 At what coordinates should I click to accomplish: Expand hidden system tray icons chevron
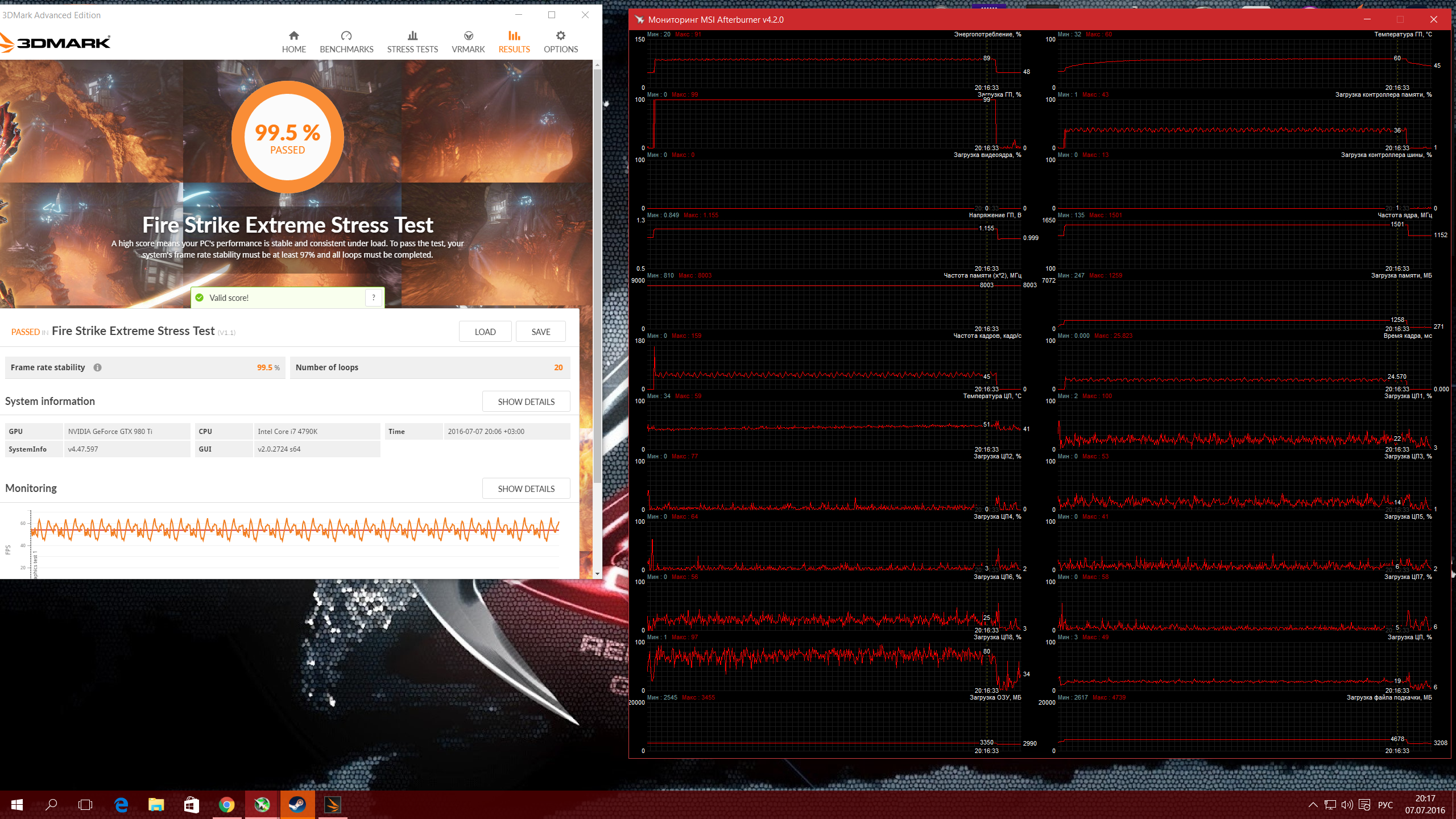(x=1313, y=804)
